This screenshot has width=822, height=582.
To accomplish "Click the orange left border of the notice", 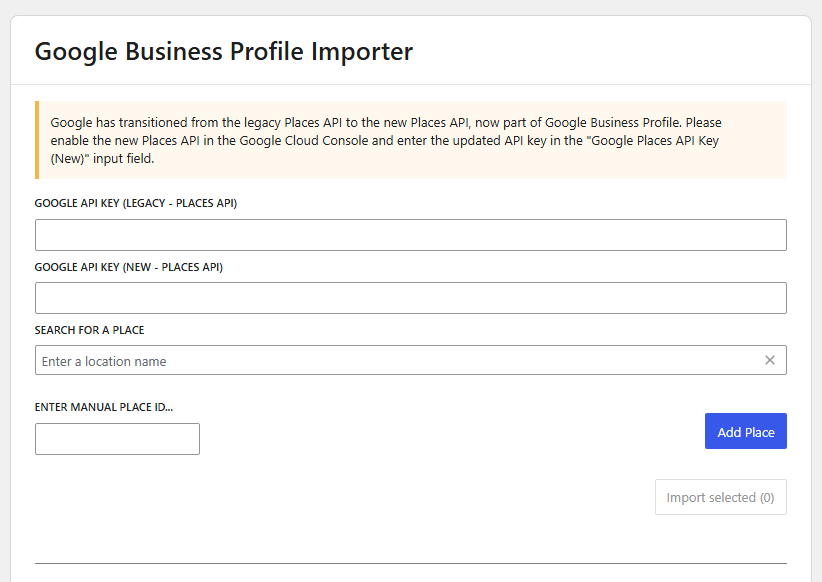I will click(x=37, y=140).
